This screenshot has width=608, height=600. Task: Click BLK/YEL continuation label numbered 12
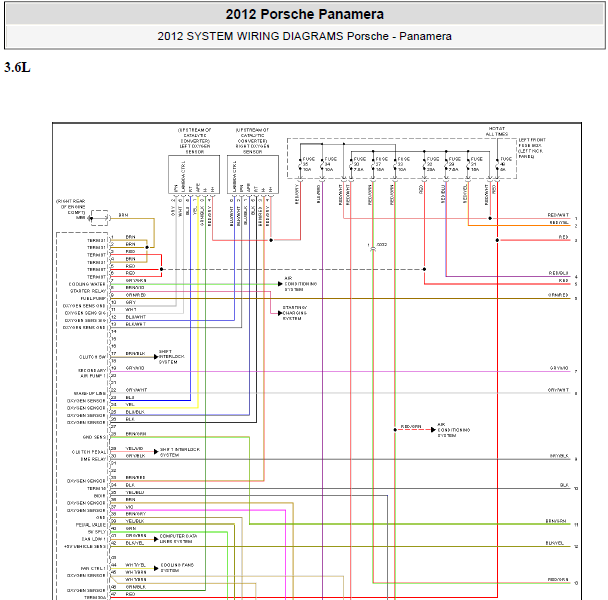pyautogui.click(x=554, y=543)
